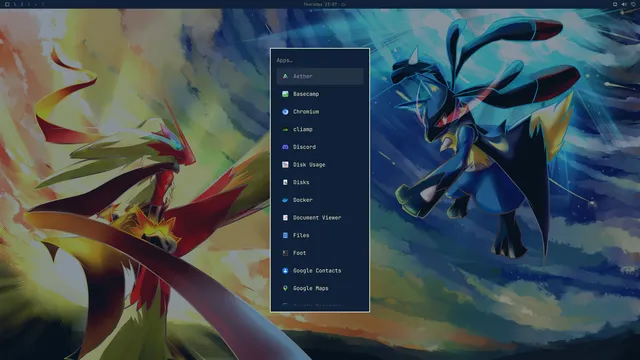The width and height of the screenshot is (640, 360).
Task: Open the Basecamp app entry
Action: [320, 94]
